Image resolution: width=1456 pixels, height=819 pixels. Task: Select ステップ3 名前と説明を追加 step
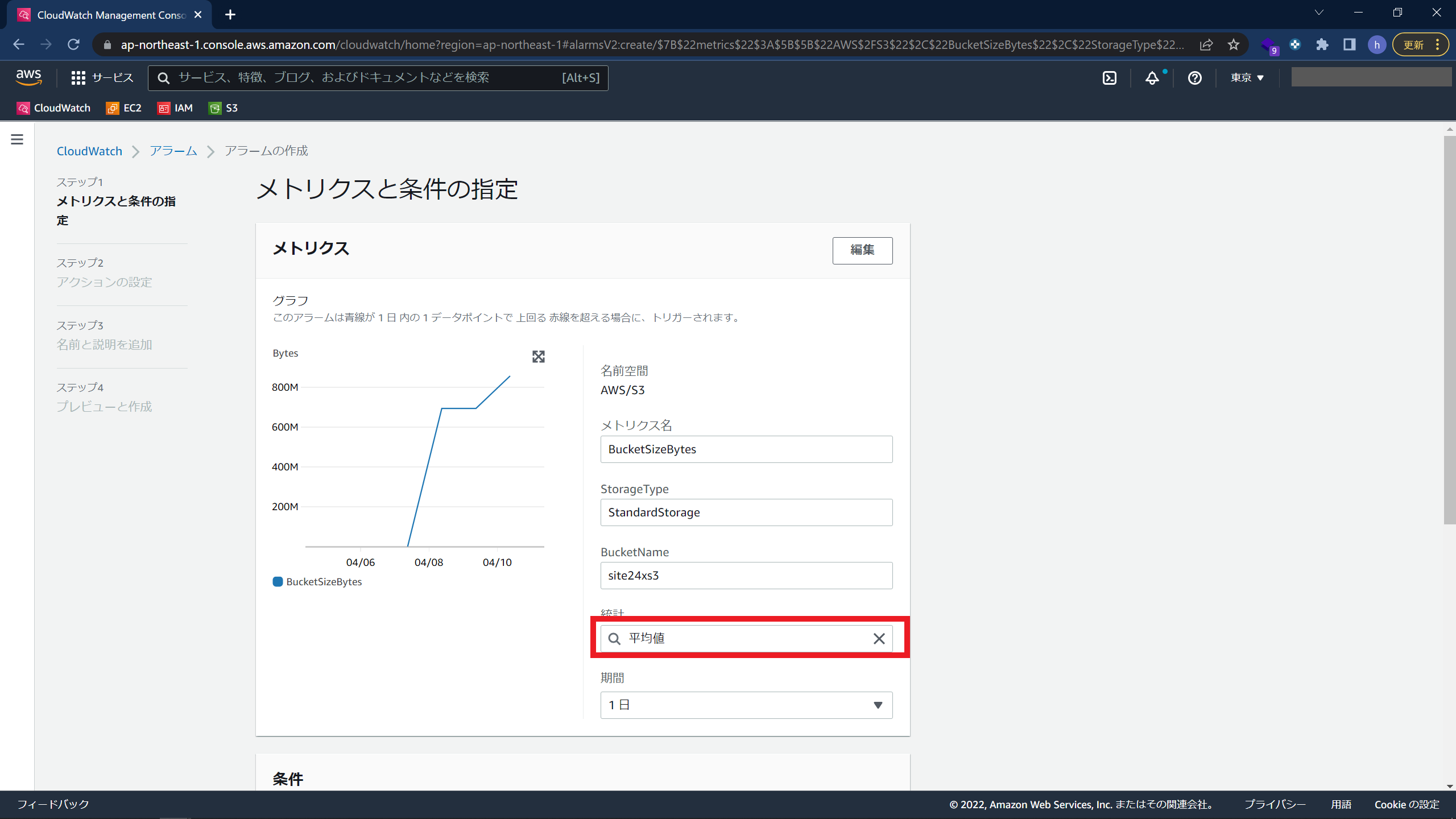click(x=105, y=335)
